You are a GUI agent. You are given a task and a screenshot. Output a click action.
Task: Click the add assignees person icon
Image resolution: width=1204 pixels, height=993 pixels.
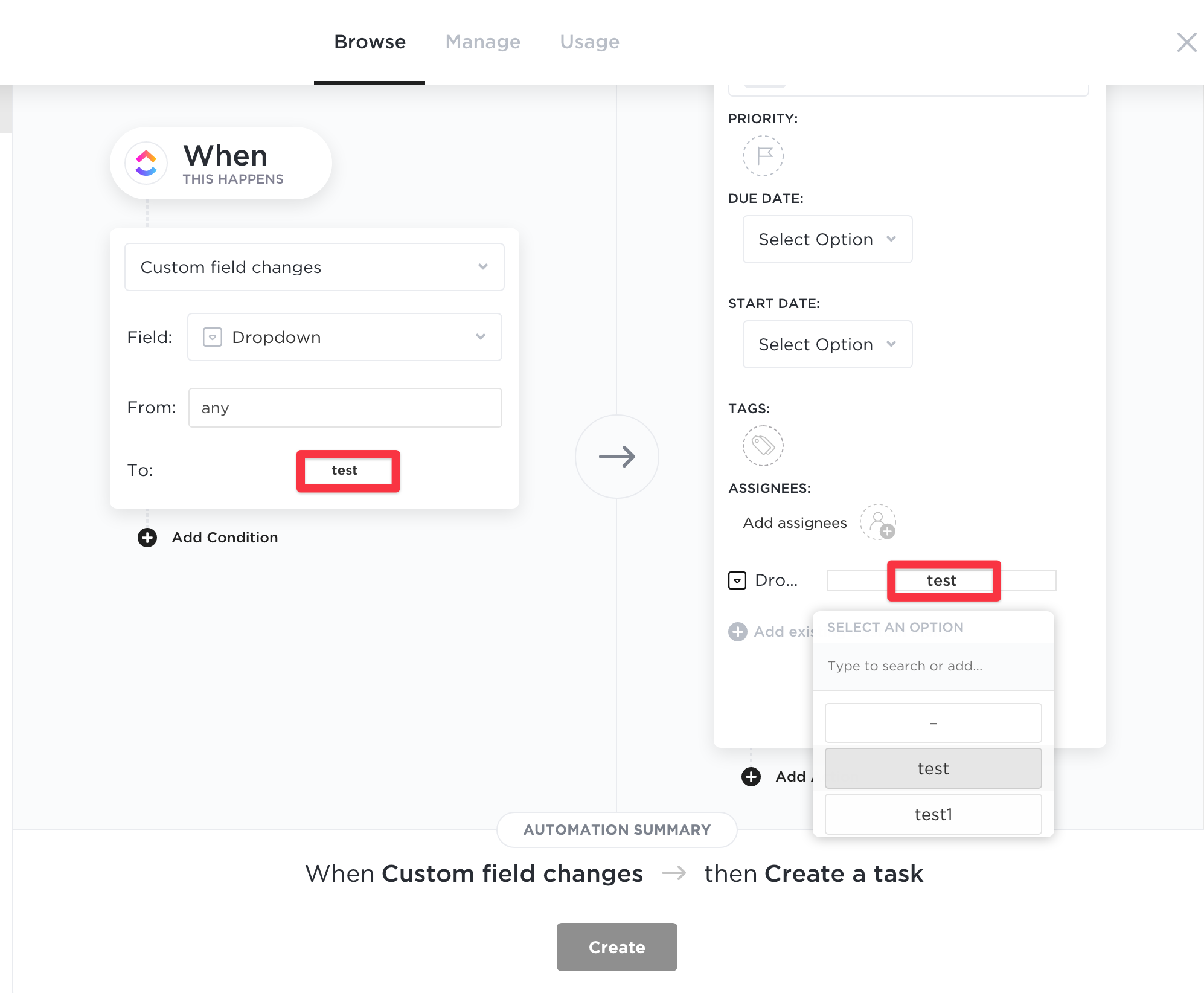click(878, 522)
